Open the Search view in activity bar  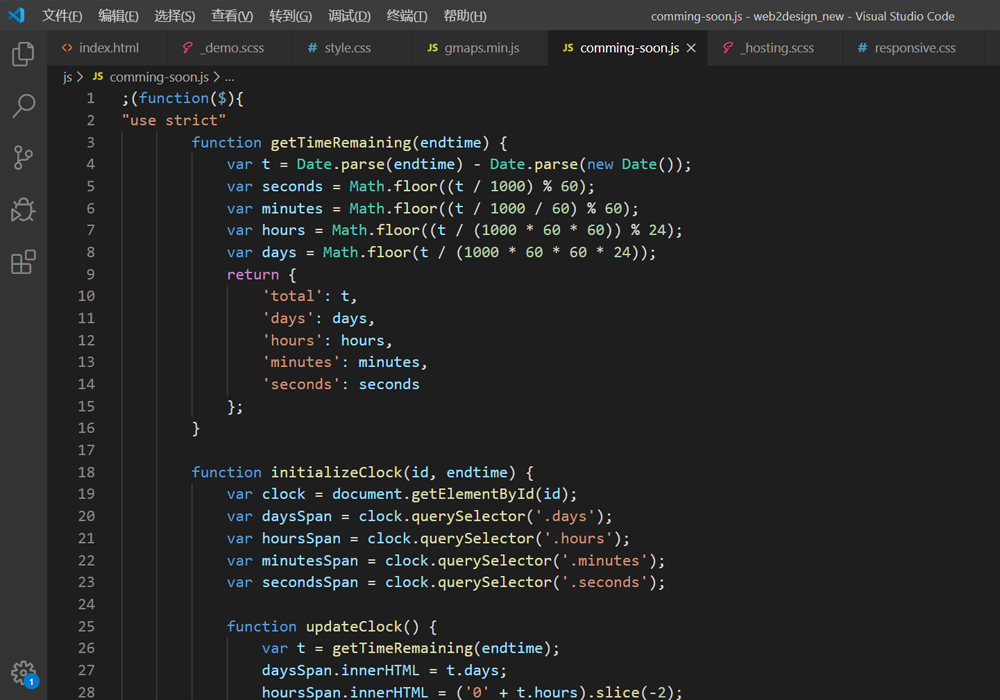click(x=23, y=106)
